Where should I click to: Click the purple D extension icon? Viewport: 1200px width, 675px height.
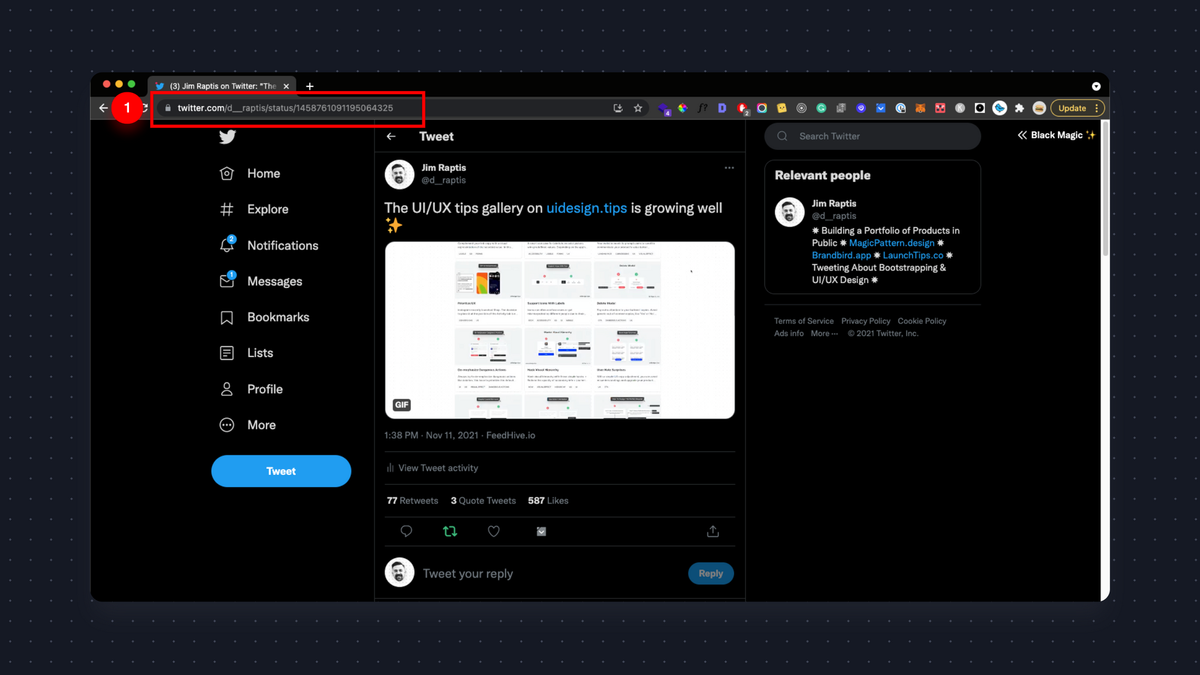[722, 108]
